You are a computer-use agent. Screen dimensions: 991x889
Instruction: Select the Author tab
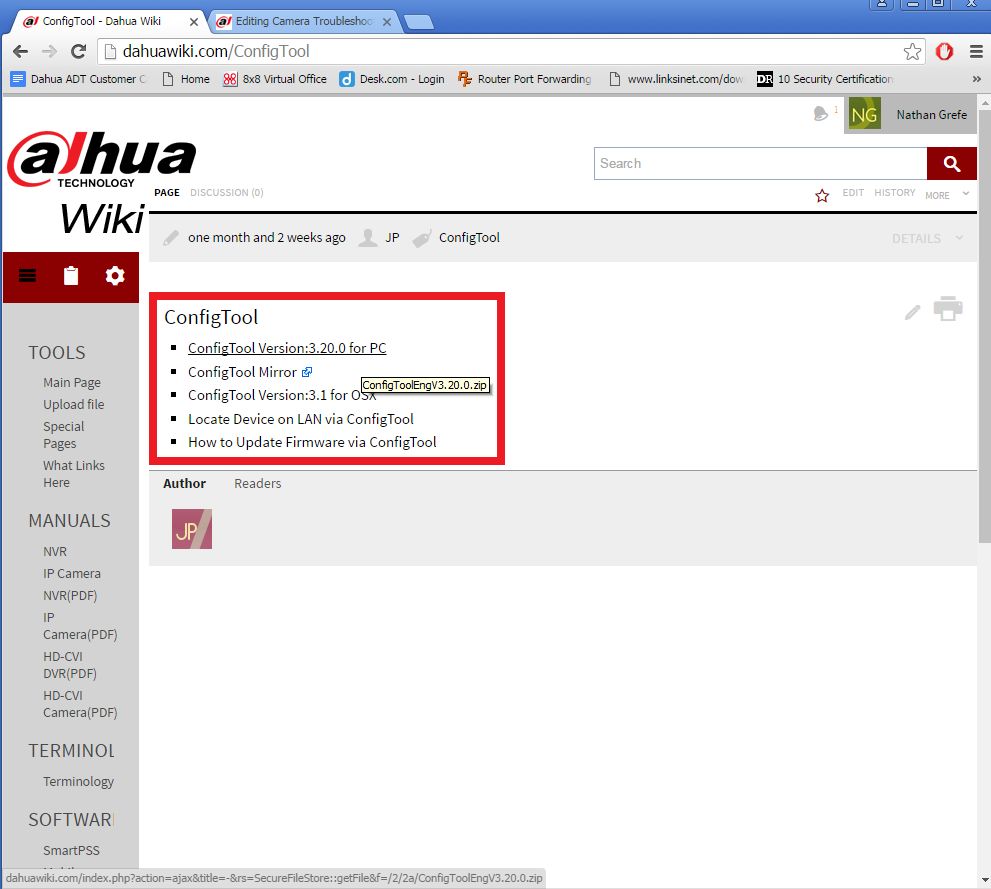(185, 483)
